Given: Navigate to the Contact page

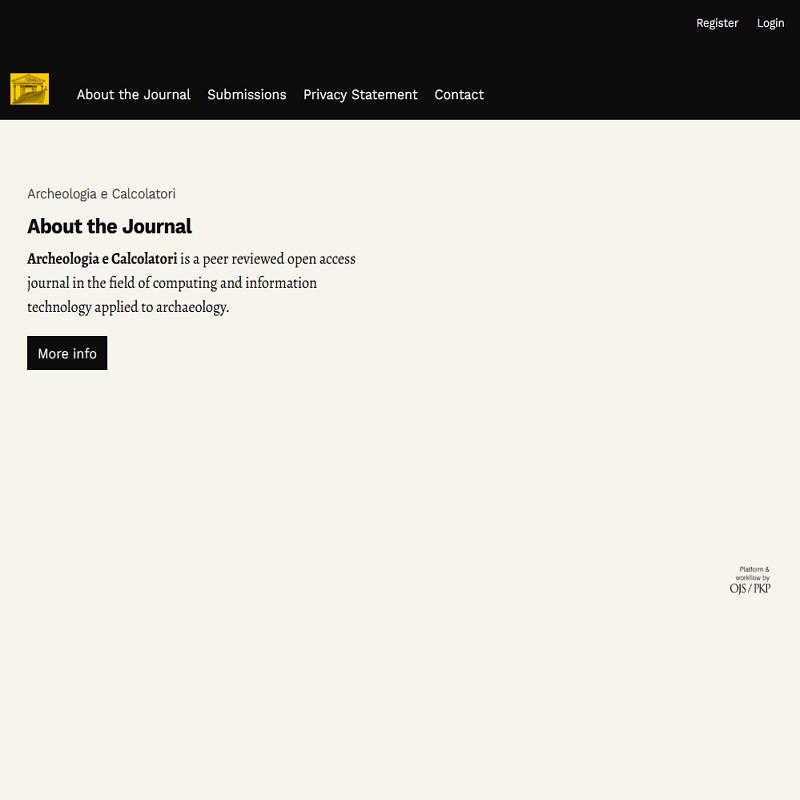Looking at the screenshot, I should coord(459,94).
